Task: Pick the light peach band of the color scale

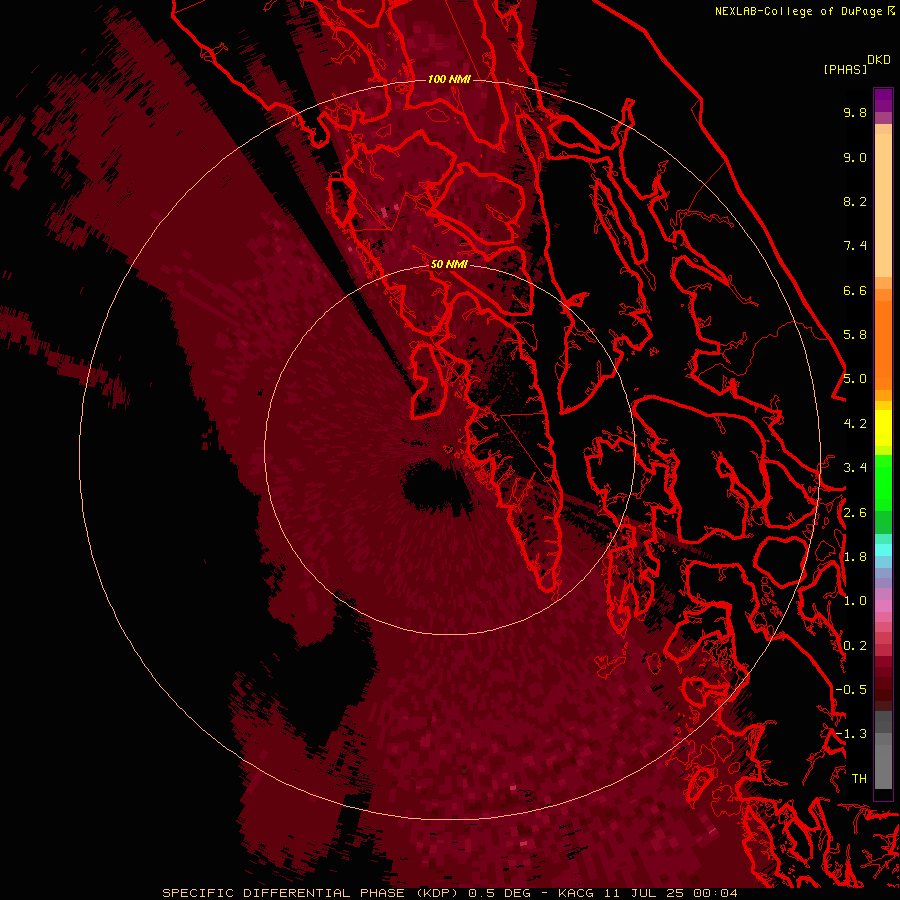Action: (883, 205)
